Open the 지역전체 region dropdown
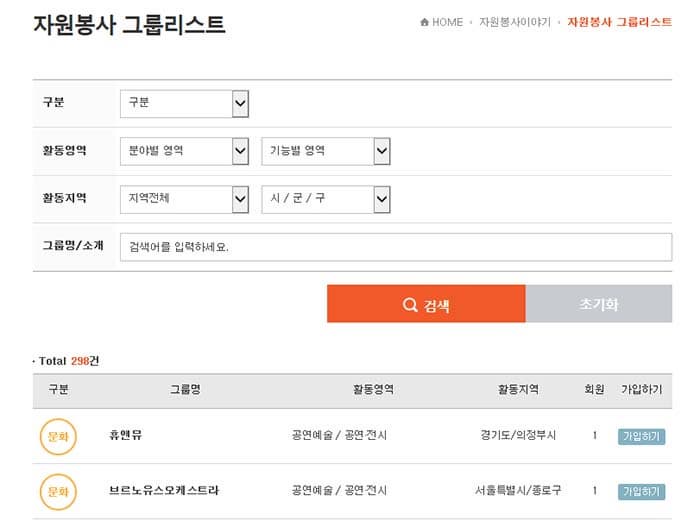Viewport: 700px width, 527px height. point(184,199)
